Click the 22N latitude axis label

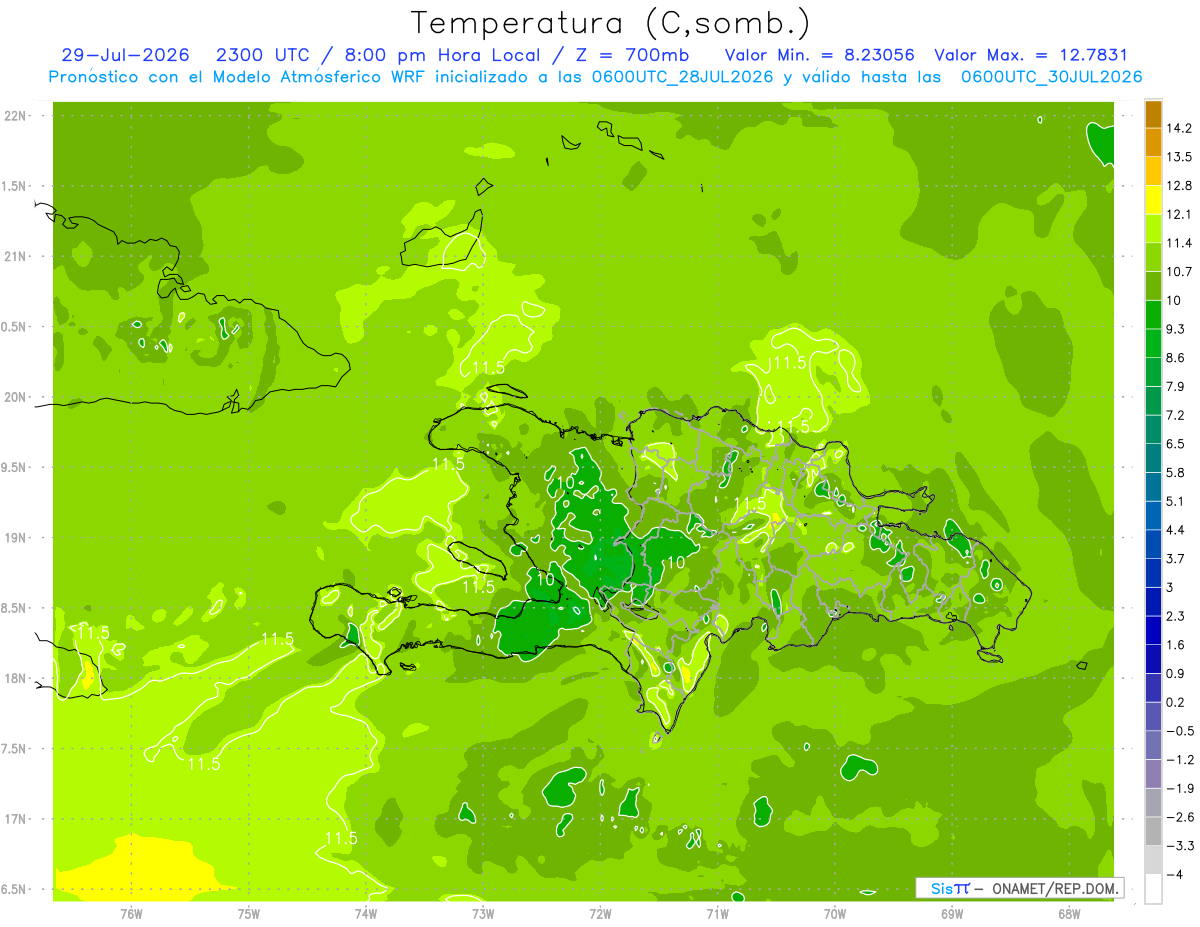pyautogui.click(x=16, y=116)
